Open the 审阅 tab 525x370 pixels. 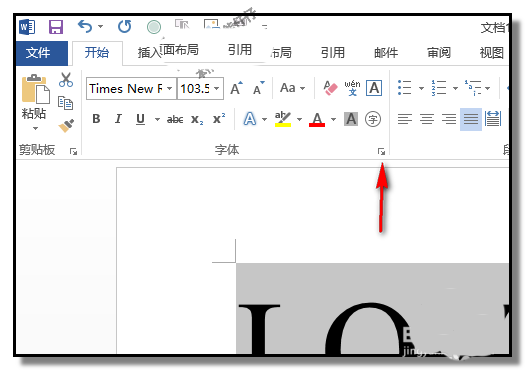point(439,53)
